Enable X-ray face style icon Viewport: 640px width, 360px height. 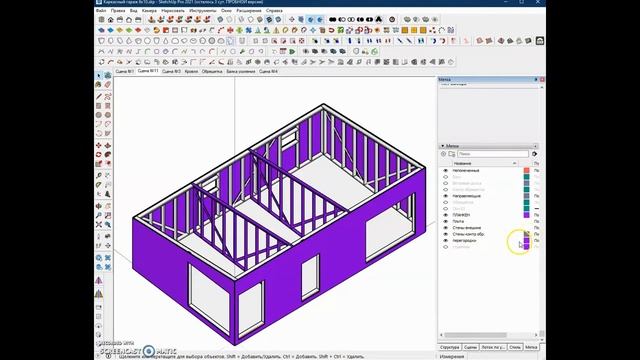click(x=220, y=20)
